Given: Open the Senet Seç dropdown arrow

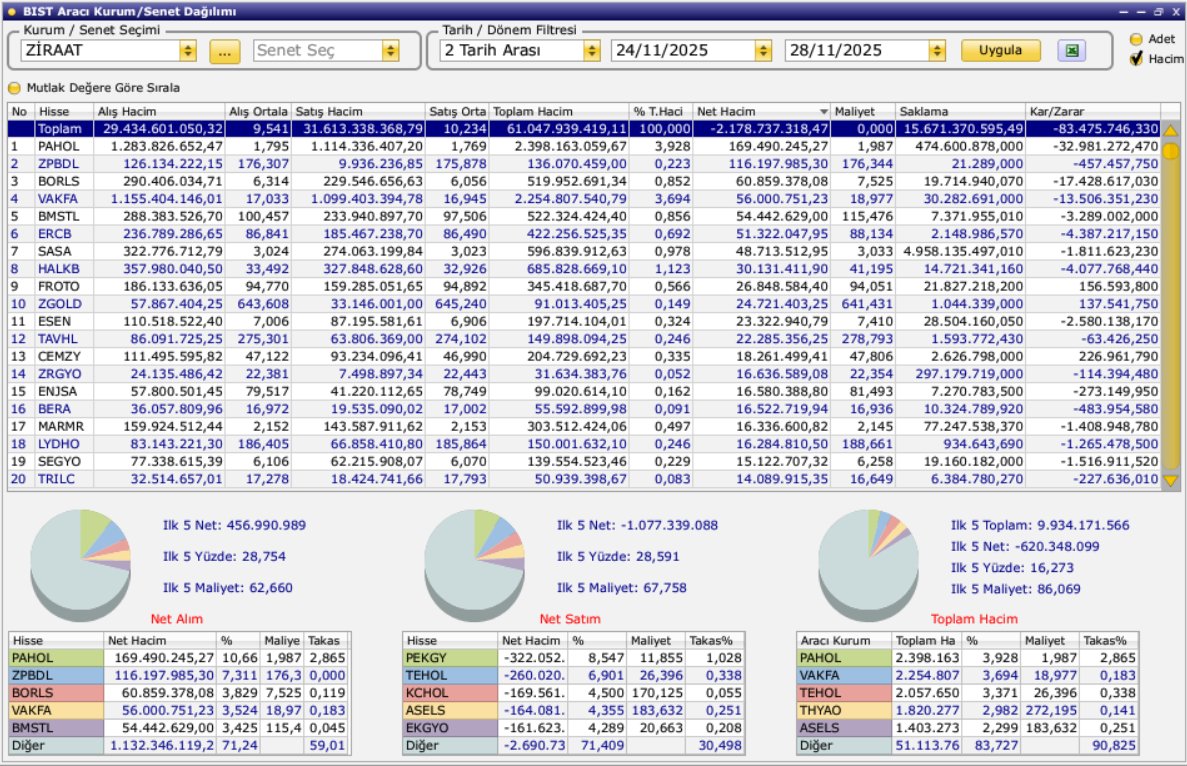Looking at the screenshot, I should [391, 51].
